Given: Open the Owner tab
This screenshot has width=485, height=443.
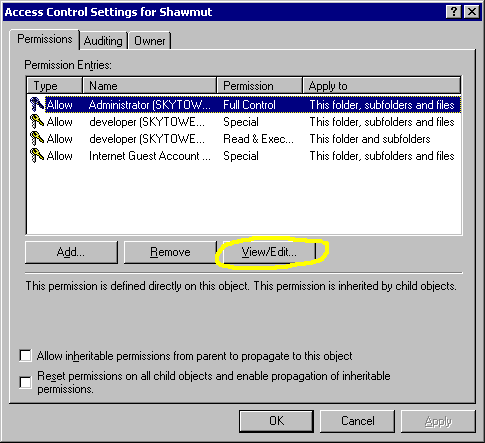Looking at the screenshot, I should [150, 41].
